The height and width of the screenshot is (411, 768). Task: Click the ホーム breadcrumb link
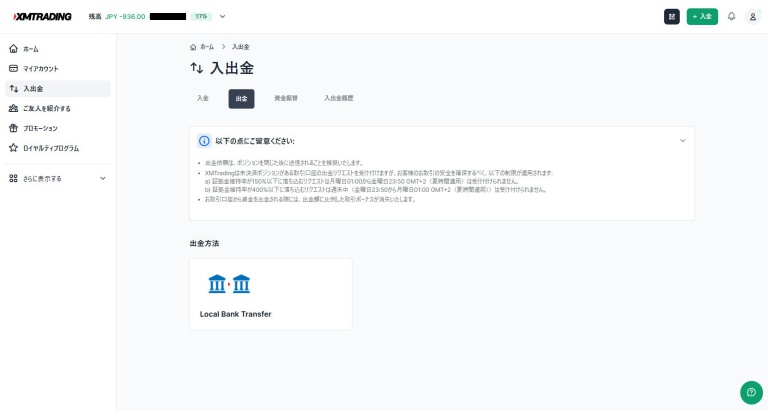pyautogui.click(x=206, y=47)
